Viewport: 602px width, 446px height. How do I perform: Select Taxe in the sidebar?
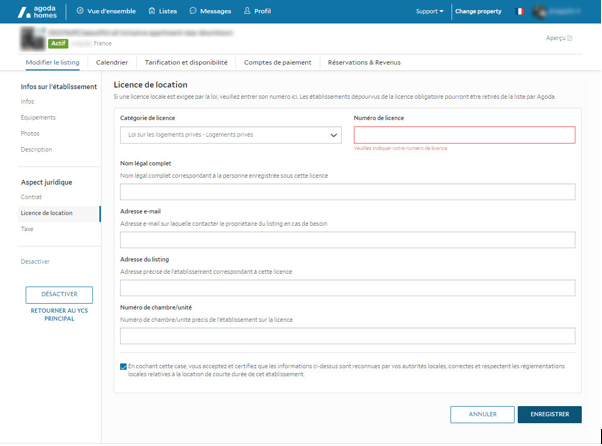point(27,229)
